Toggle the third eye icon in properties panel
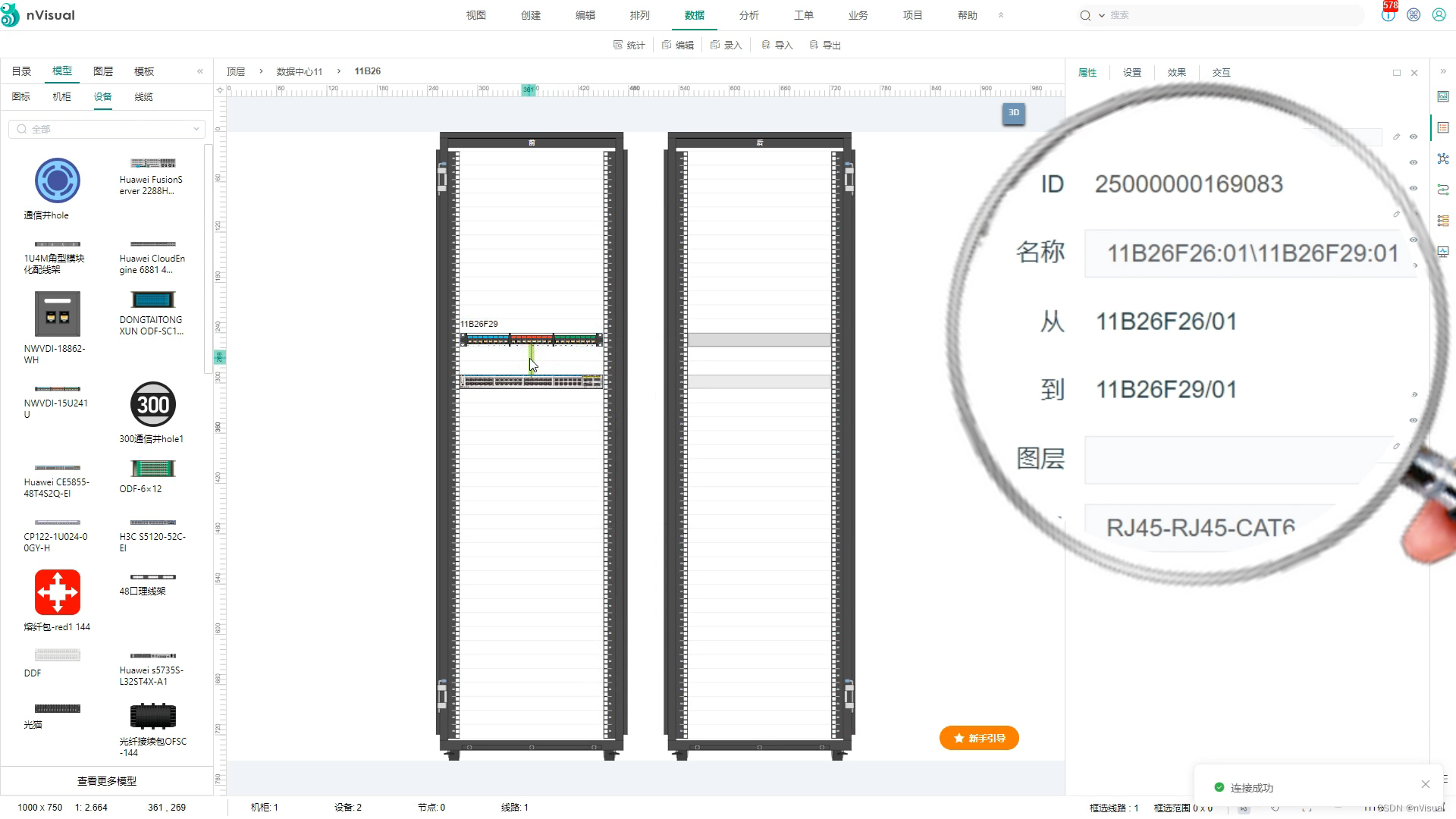The height and width of the screenshot is (819, 1456). 1414,188
